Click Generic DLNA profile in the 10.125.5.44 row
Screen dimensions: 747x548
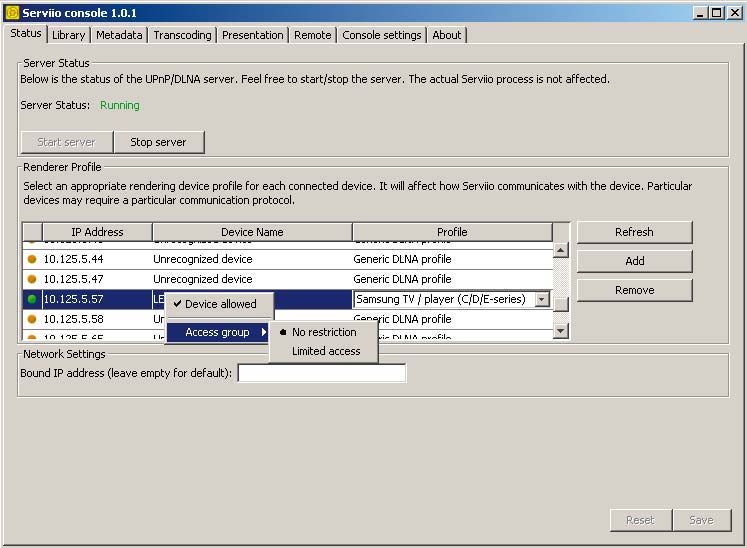coord(402,259)
